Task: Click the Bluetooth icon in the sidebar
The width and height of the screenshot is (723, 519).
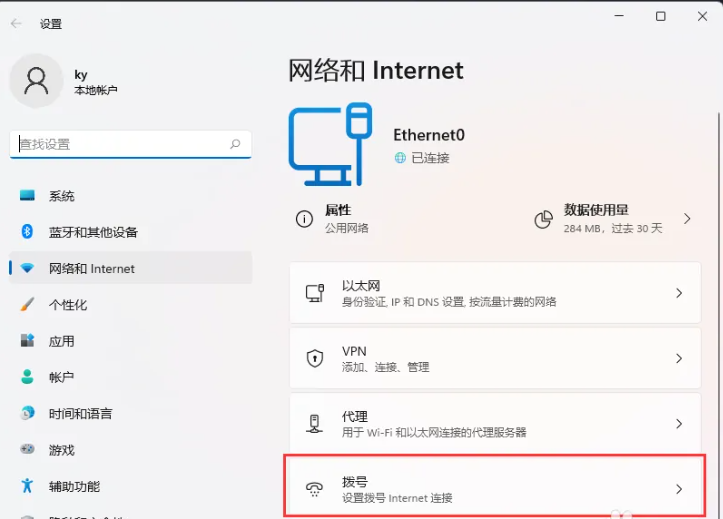Action: coord(27,231)
